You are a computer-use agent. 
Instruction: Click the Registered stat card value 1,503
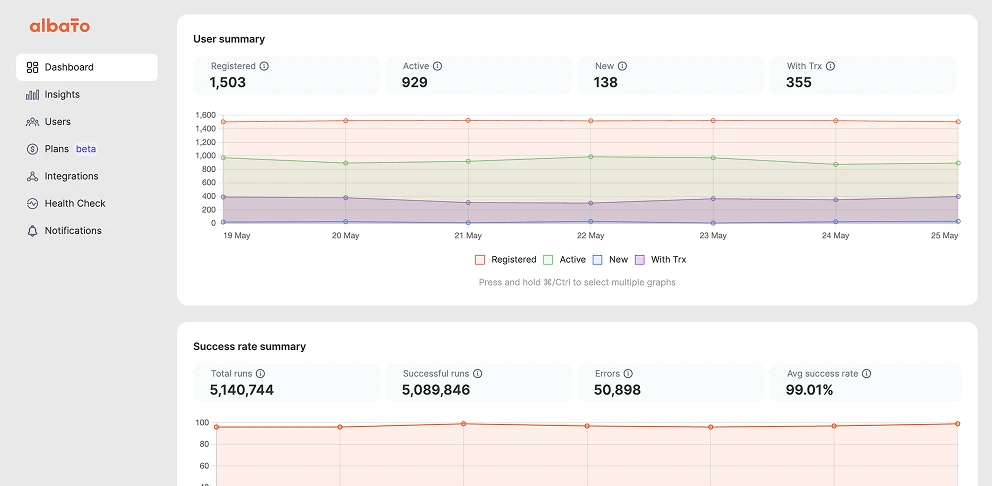coord(228,82)
